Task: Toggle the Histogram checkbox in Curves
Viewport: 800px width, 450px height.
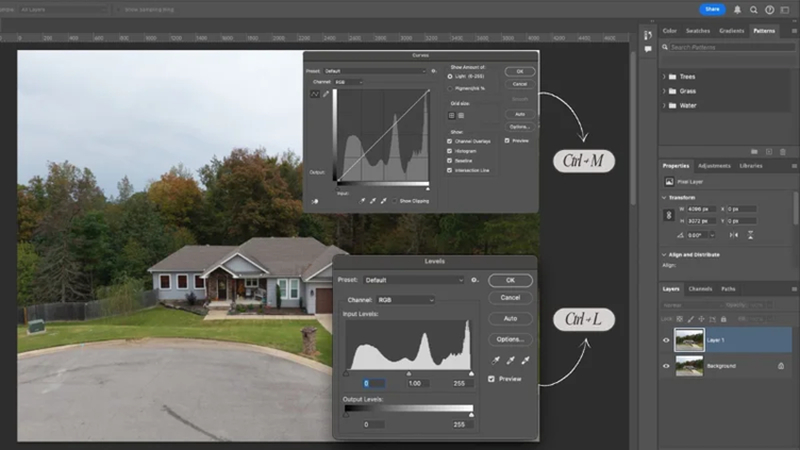Action: pyautogui.click(x=449, y=151)
